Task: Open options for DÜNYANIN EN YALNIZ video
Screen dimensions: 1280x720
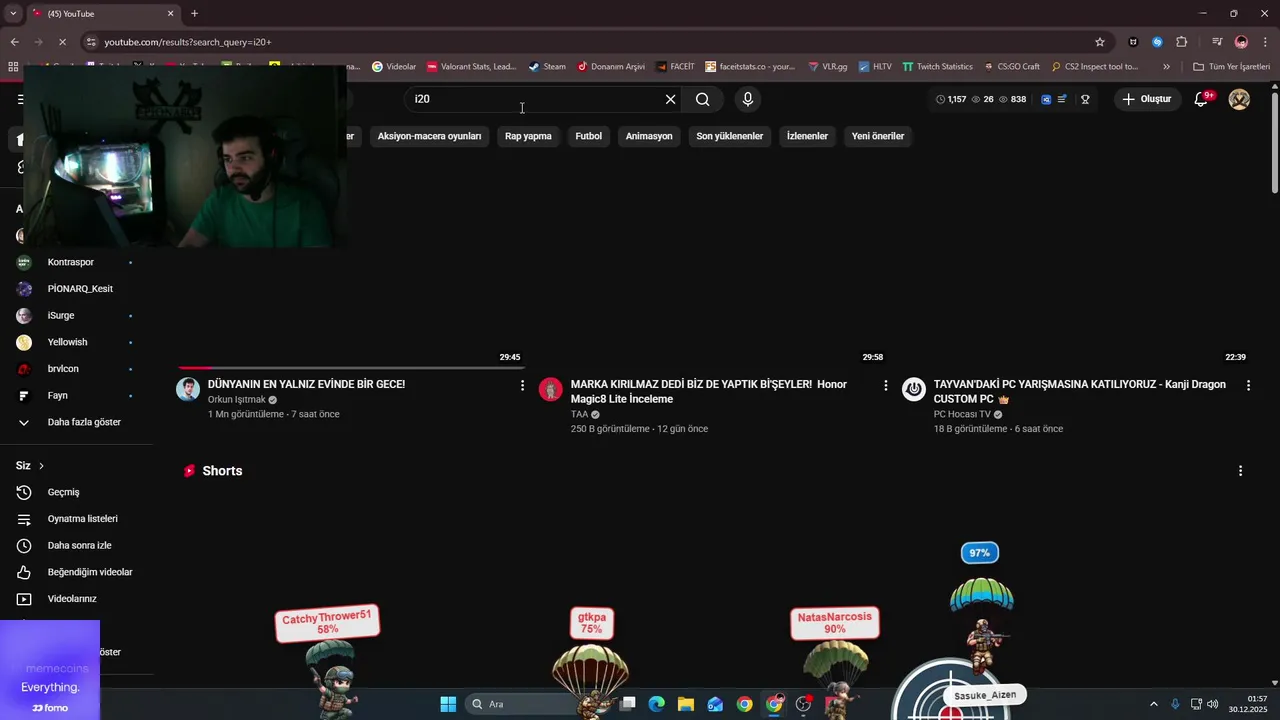Action: point(522,385)
